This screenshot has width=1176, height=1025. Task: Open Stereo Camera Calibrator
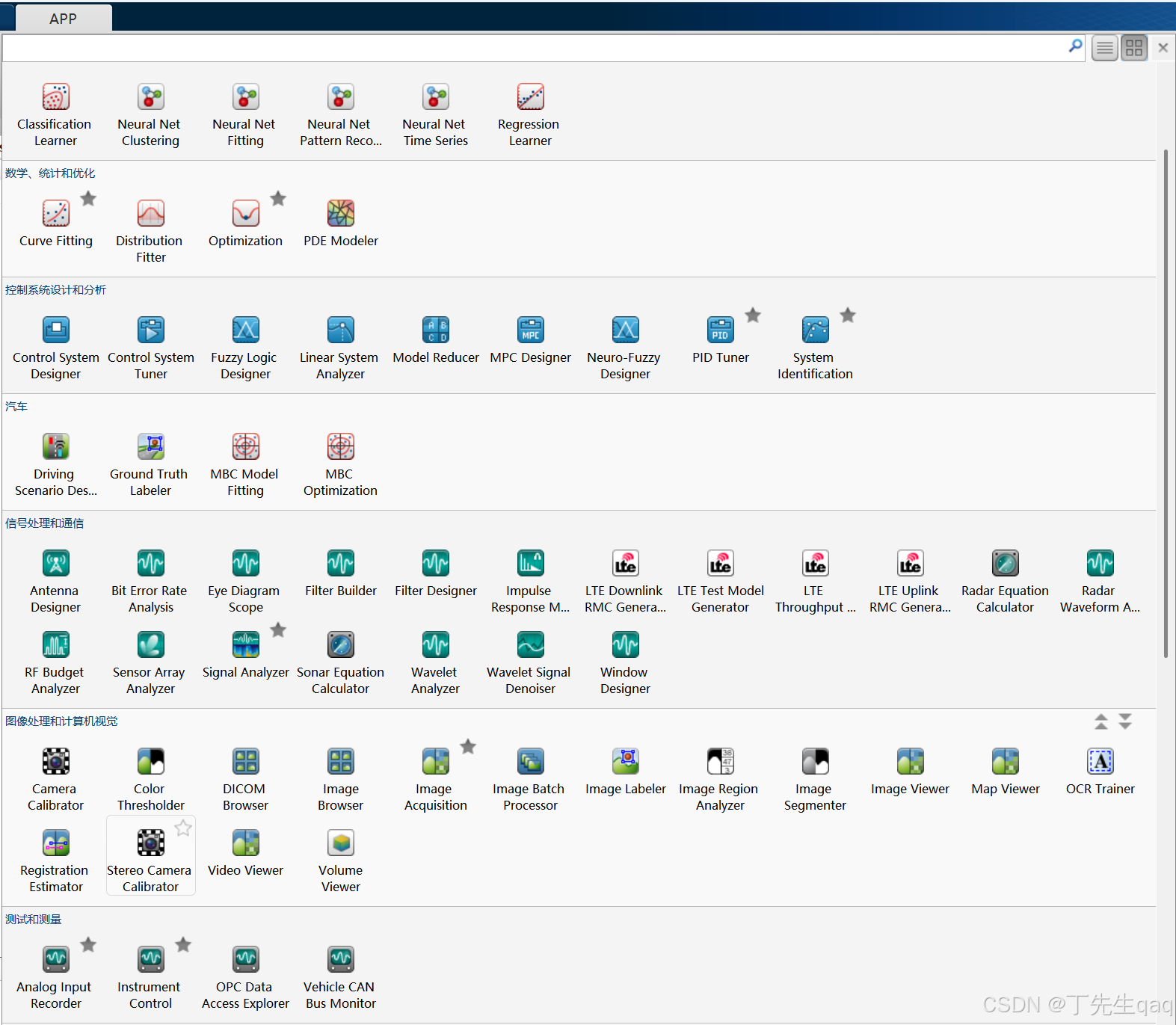(150, 855)
